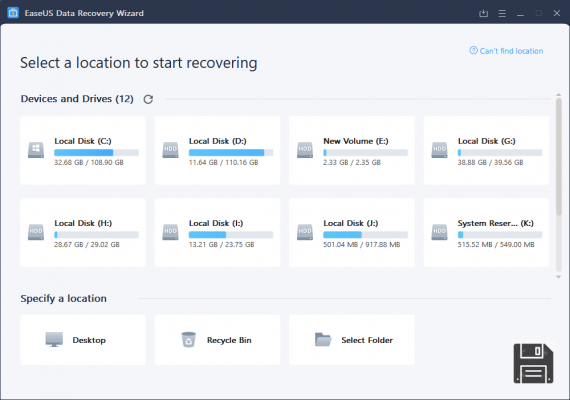Select the Local Disk (I:) label
The height and width of the screenshot is (400, 570).
(216, 223)
